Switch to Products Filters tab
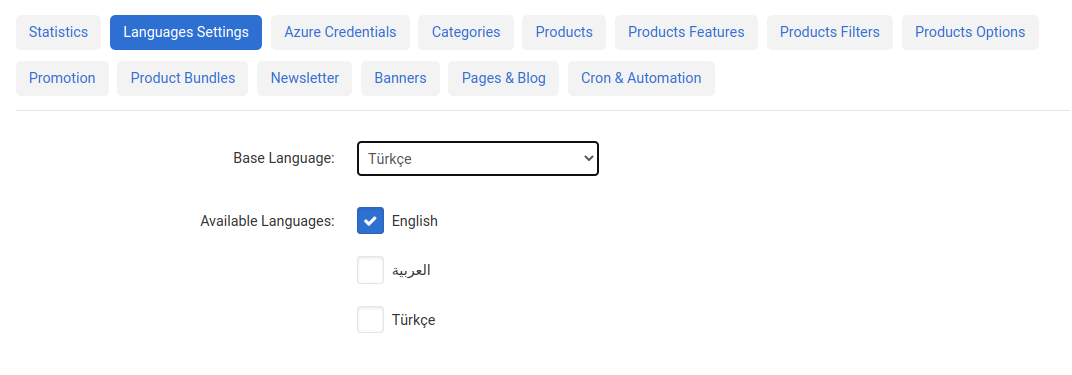 (x=830, y=32)
